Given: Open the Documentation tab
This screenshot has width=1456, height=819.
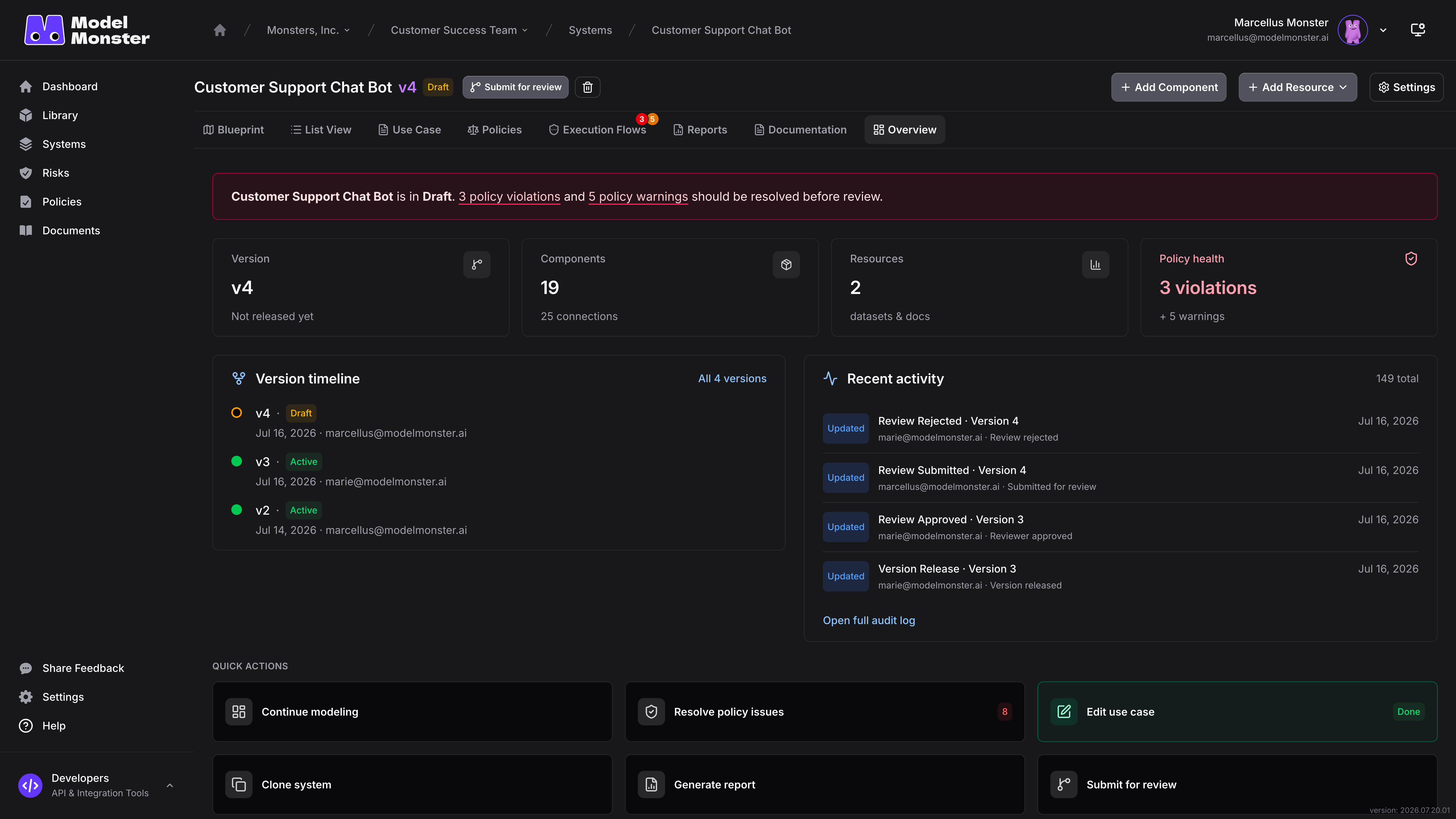Looking at the screenshot, I should [800, 129].
